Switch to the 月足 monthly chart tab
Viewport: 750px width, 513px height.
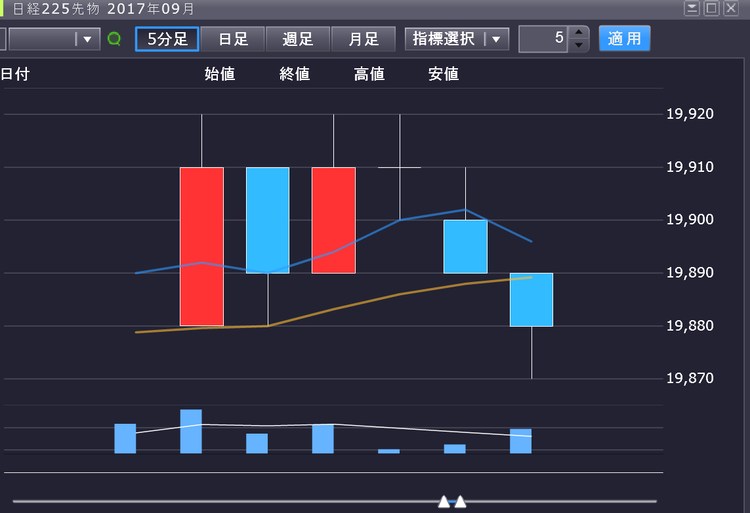pyautogui.click(x=364, y=39)
